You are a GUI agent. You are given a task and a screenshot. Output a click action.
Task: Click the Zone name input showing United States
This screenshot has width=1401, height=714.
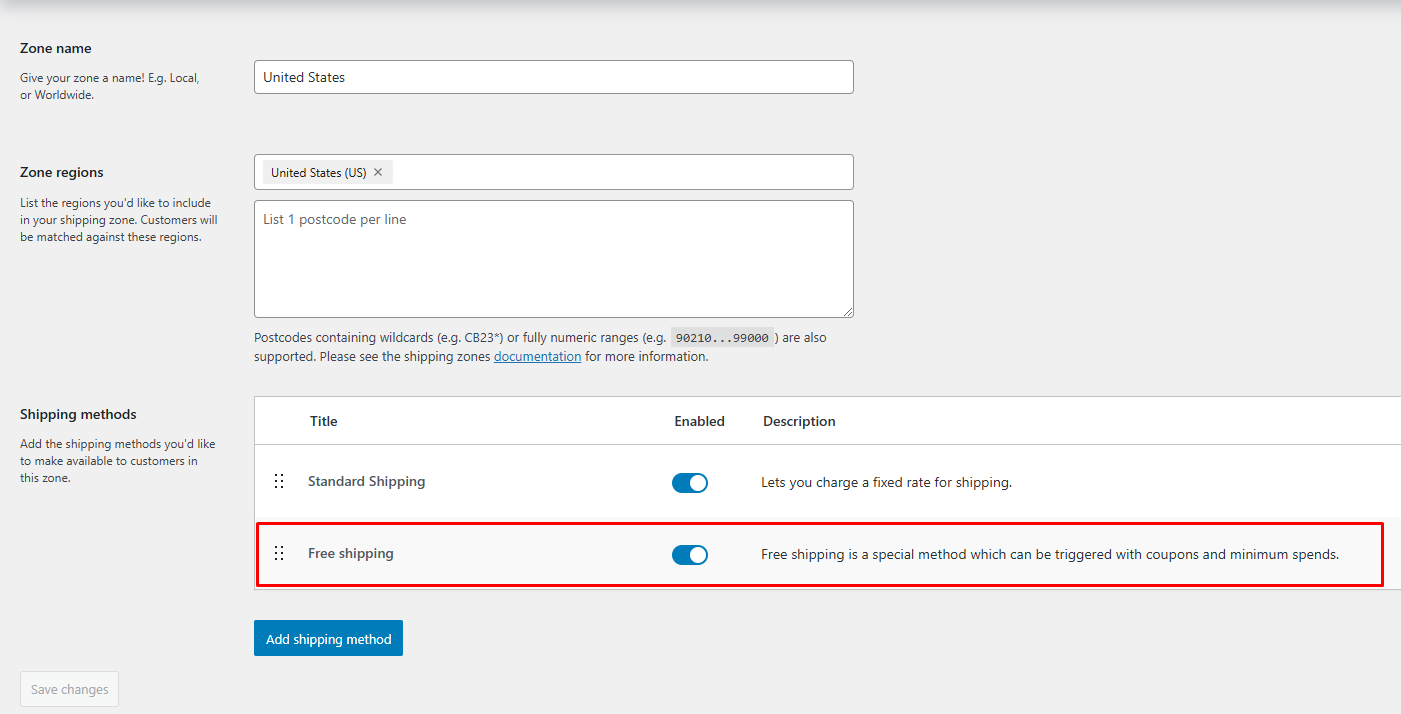553,77
